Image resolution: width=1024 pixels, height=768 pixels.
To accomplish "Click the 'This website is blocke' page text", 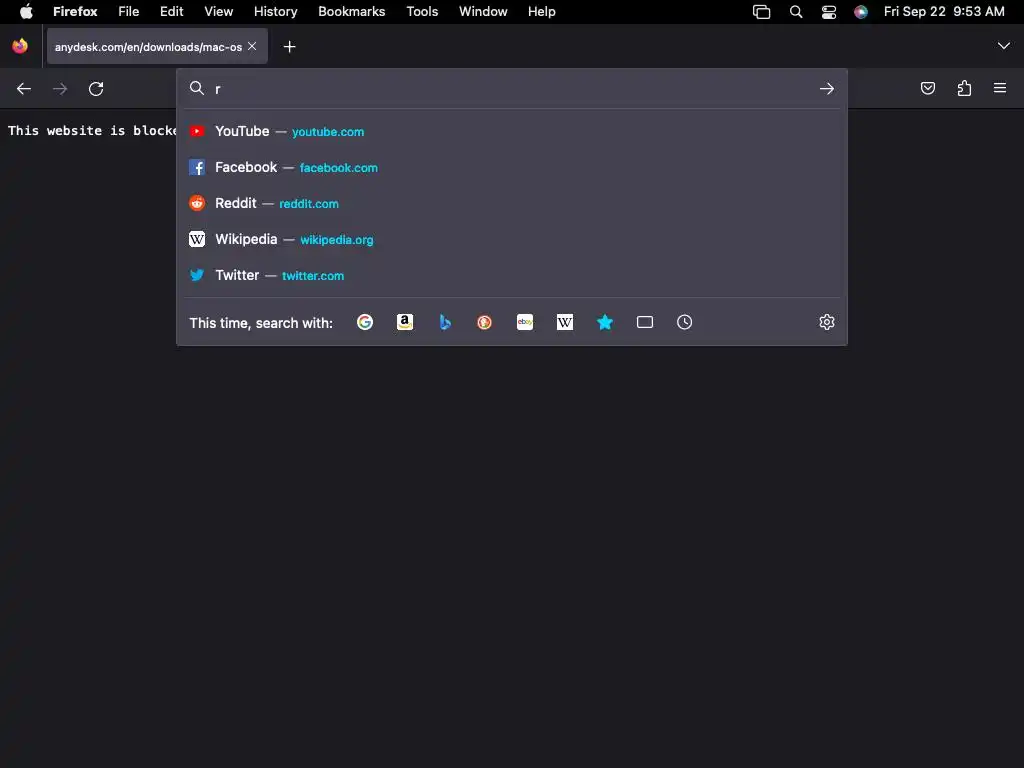I will point(92,131).
